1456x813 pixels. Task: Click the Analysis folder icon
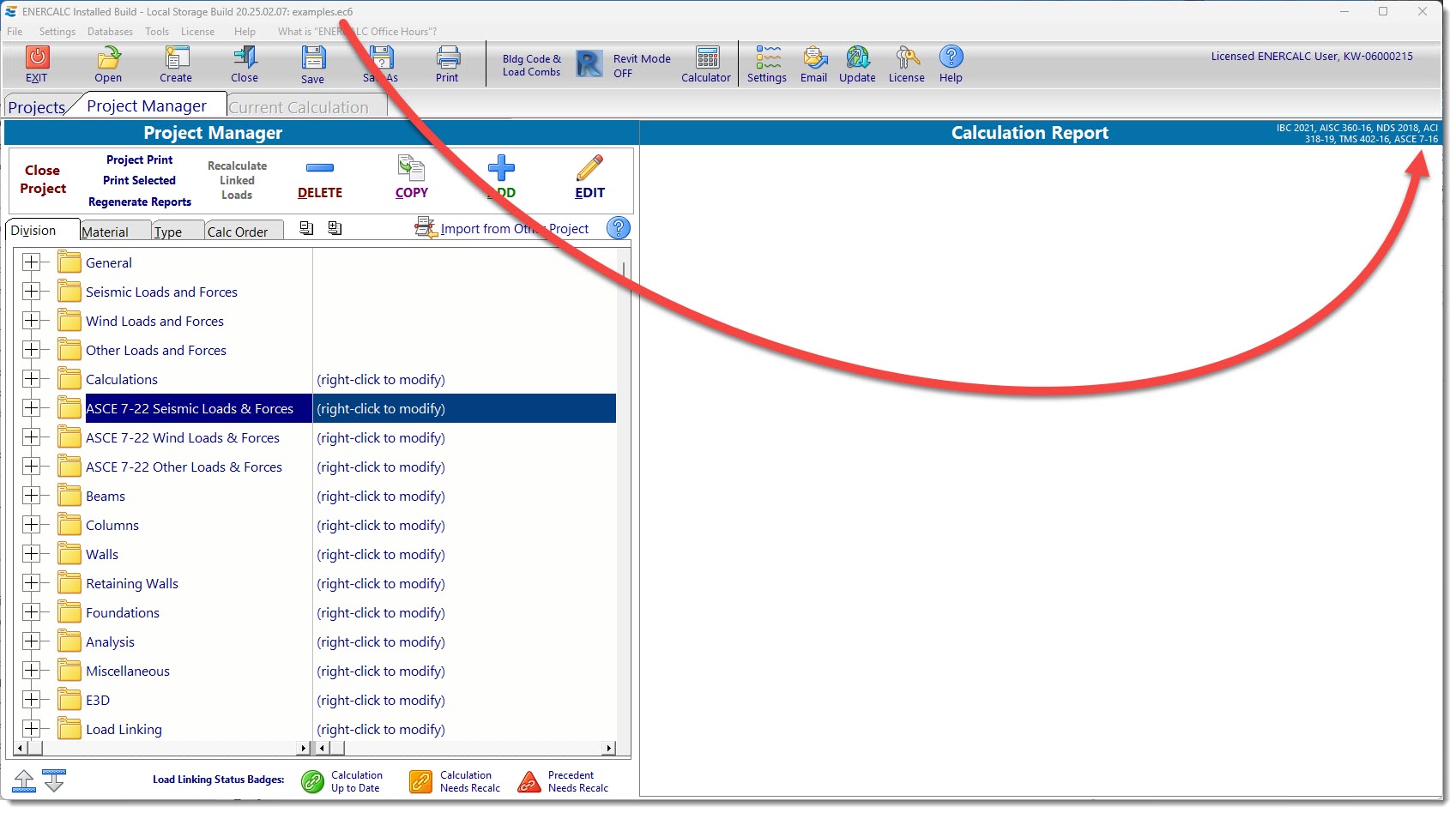point(69,641)
